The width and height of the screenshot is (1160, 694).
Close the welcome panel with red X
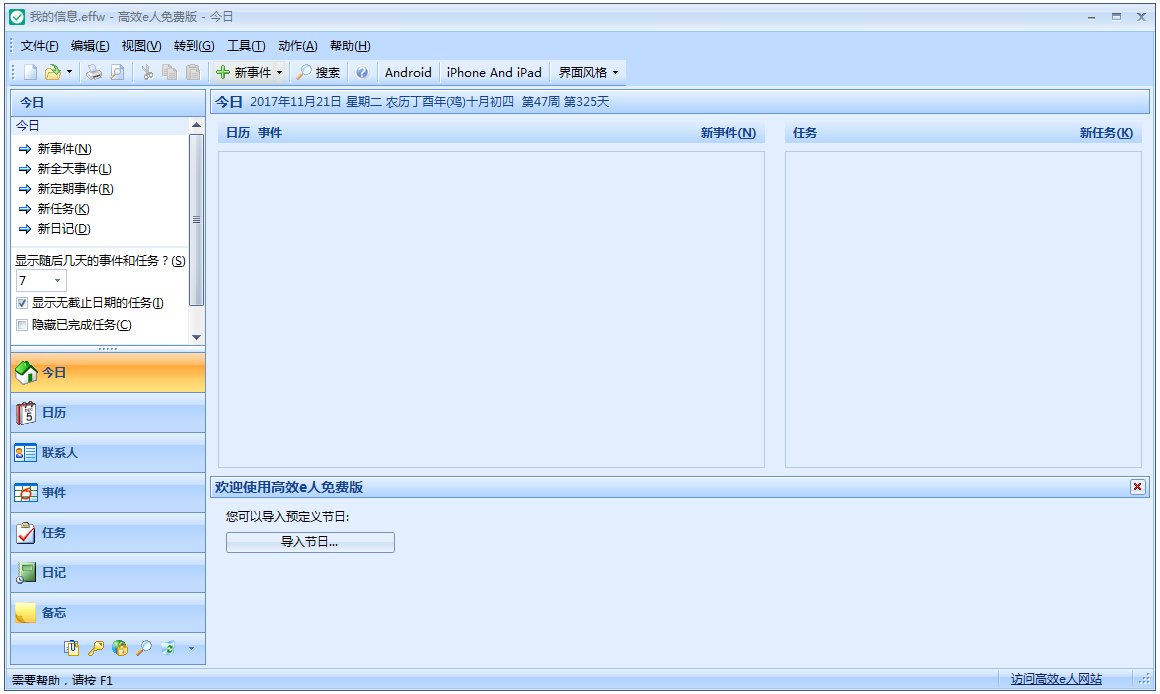coord(1137,487)
